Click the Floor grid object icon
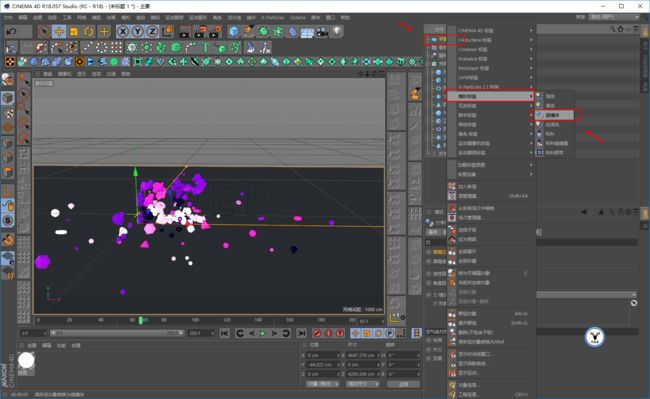Image resolution: width=650 pixels, height=399 pixels. point(307,32)
